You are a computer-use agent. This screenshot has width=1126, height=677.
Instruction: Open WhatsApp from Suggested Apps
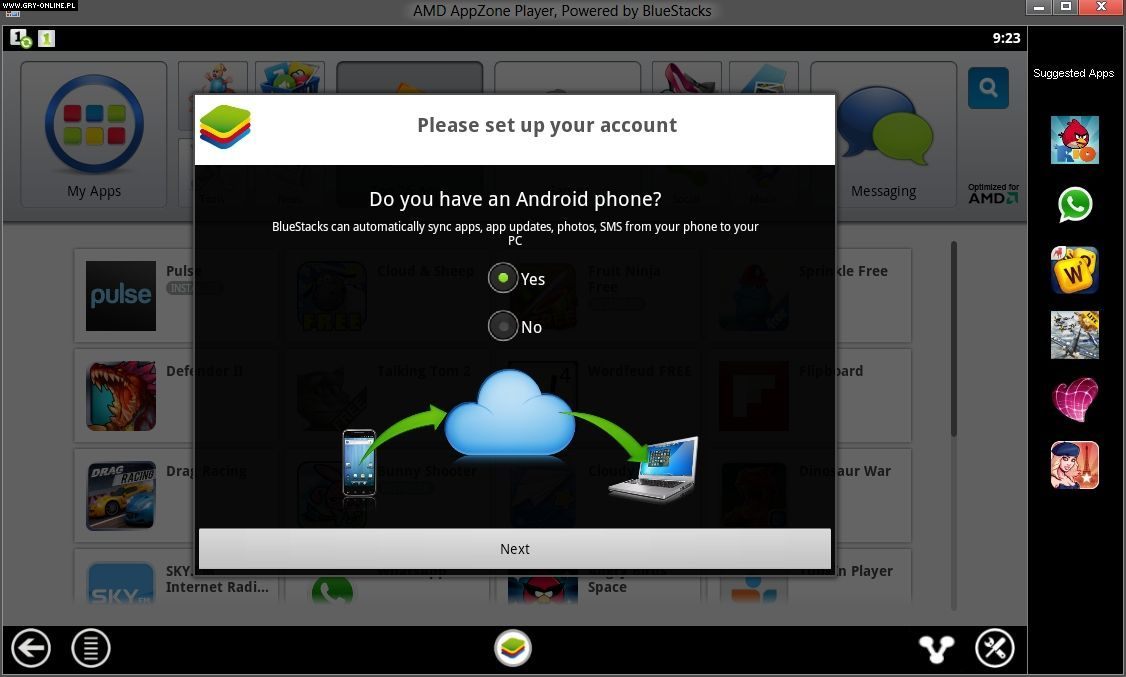1075,205
